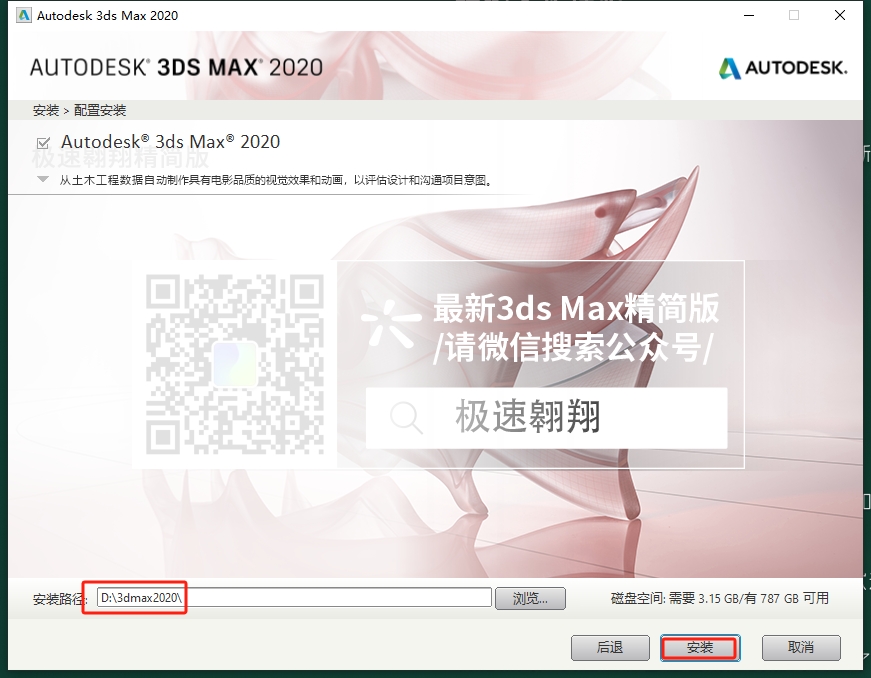Close the Autodesk 3ds Max 2020 installer
The width and height of the screenshot is (871, 678).
(842, 15)
